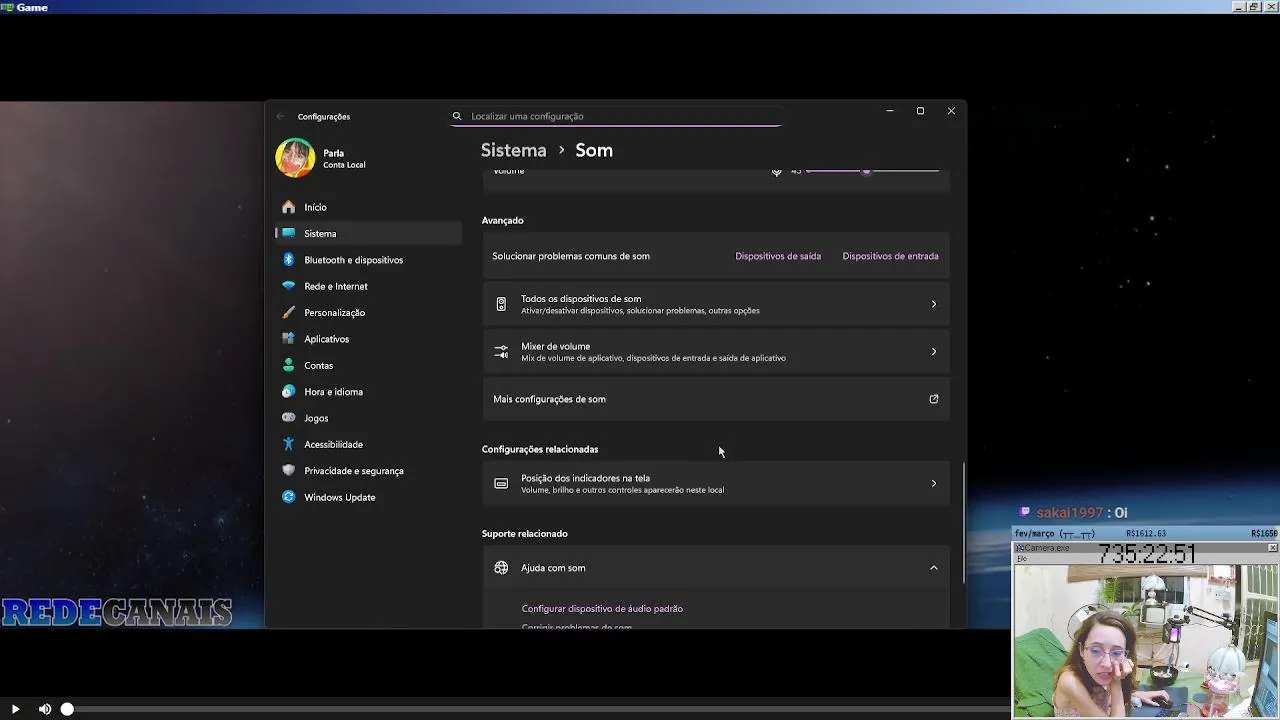Click Sistema in the breadcrumb

pos(514,150)
